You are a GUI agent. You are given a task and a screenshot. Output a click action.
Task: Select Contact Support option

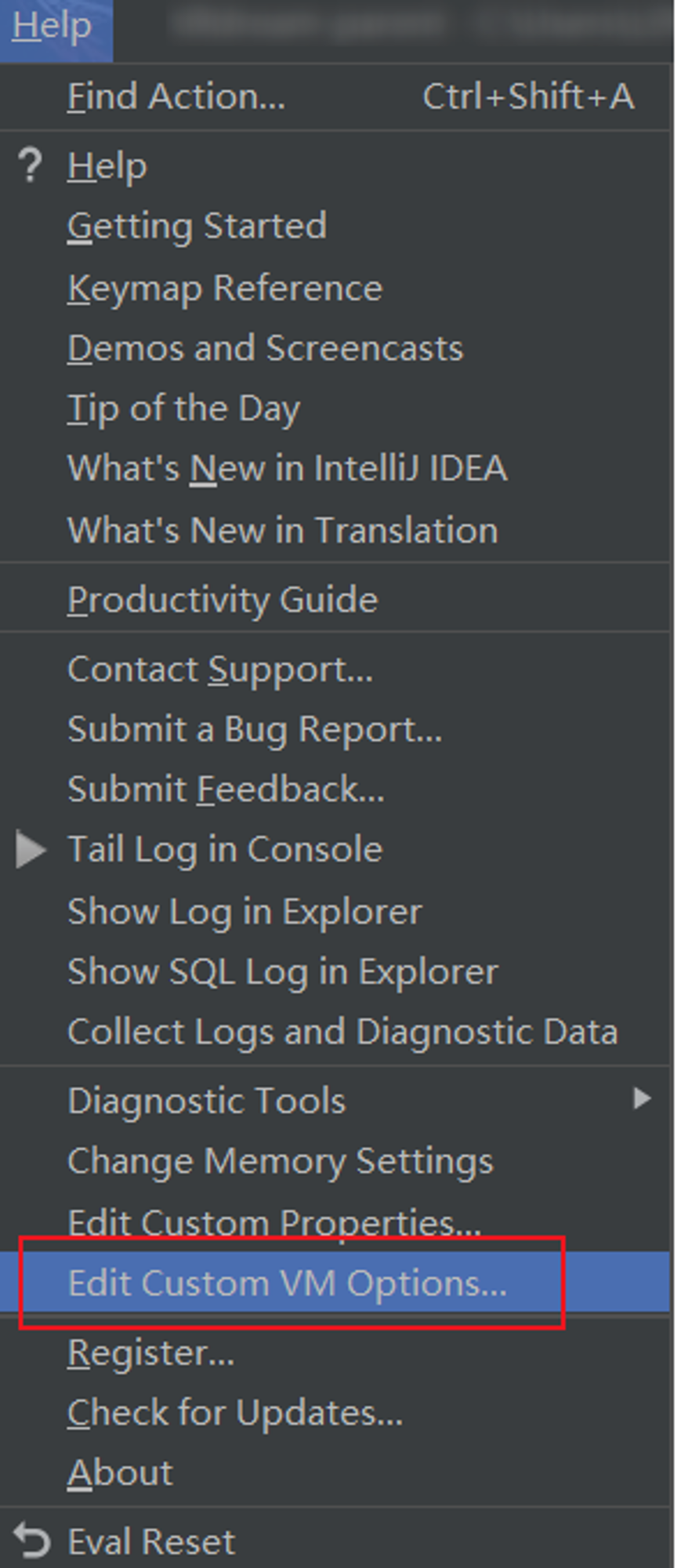pos(335,670)
